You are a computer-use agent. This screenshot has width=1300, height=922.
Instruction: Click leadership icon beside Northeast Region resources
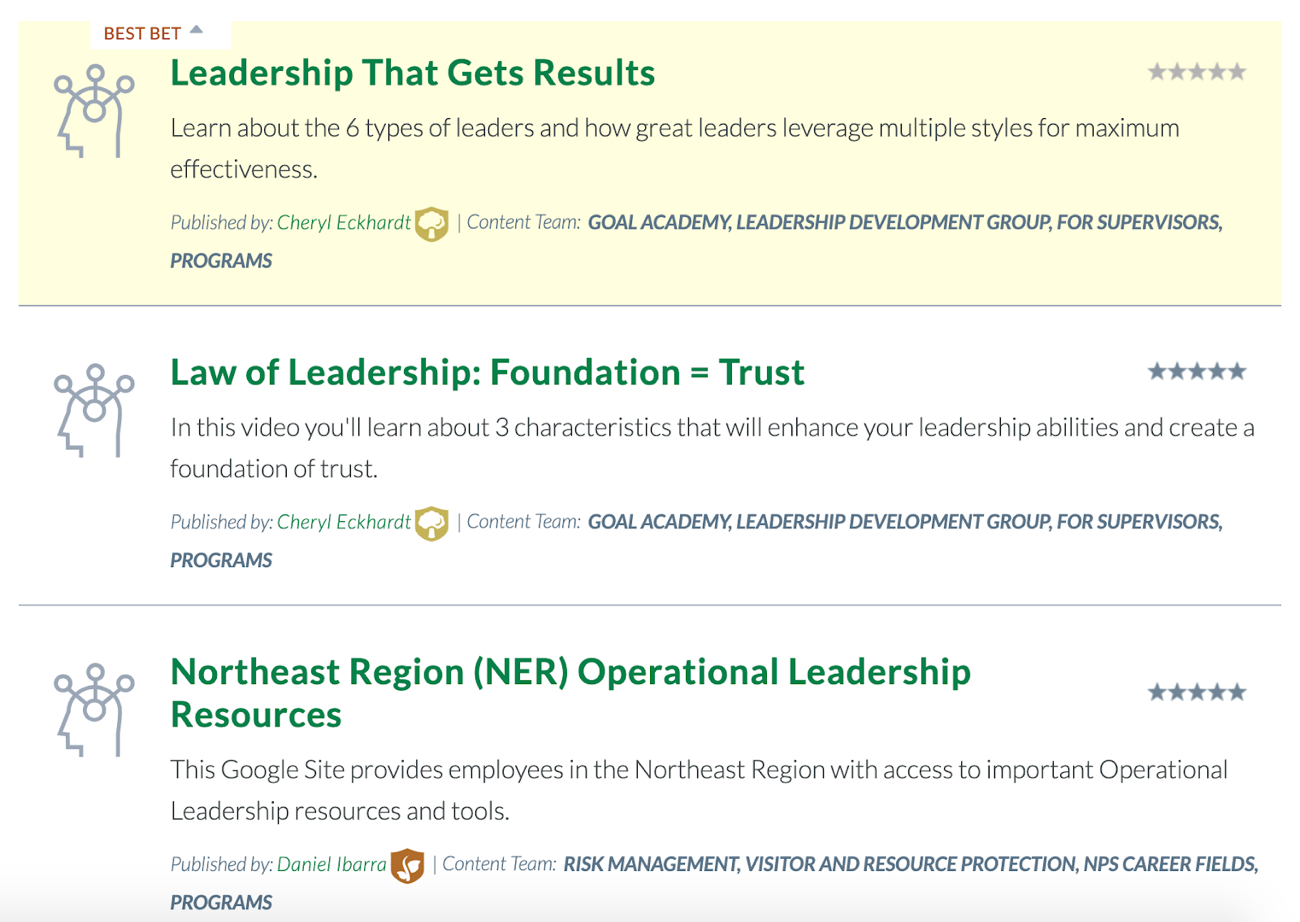[94, 710]
